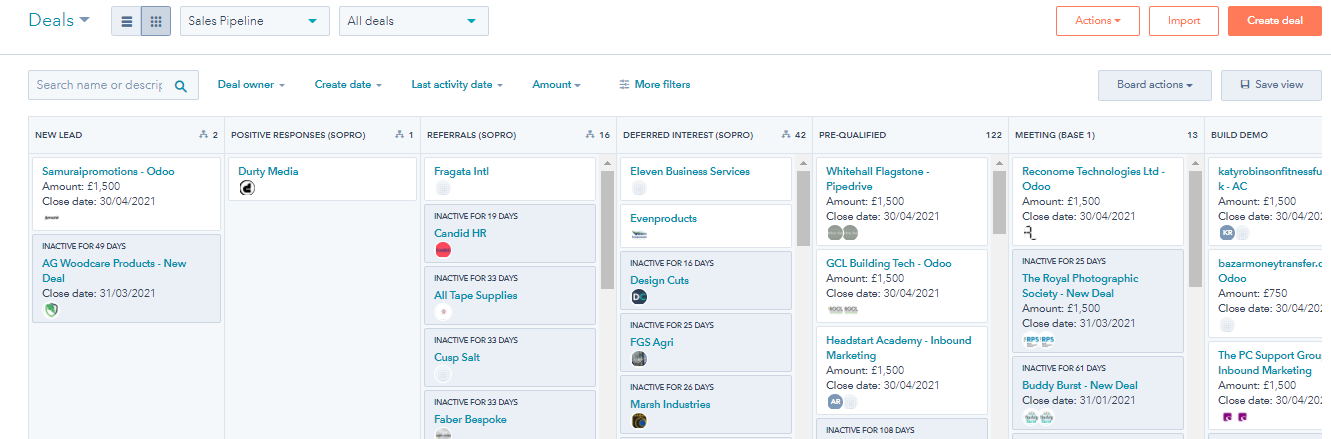Click the Durty Media company avatar
This screenshot has height=439, width=1331.
coord(248,188)
